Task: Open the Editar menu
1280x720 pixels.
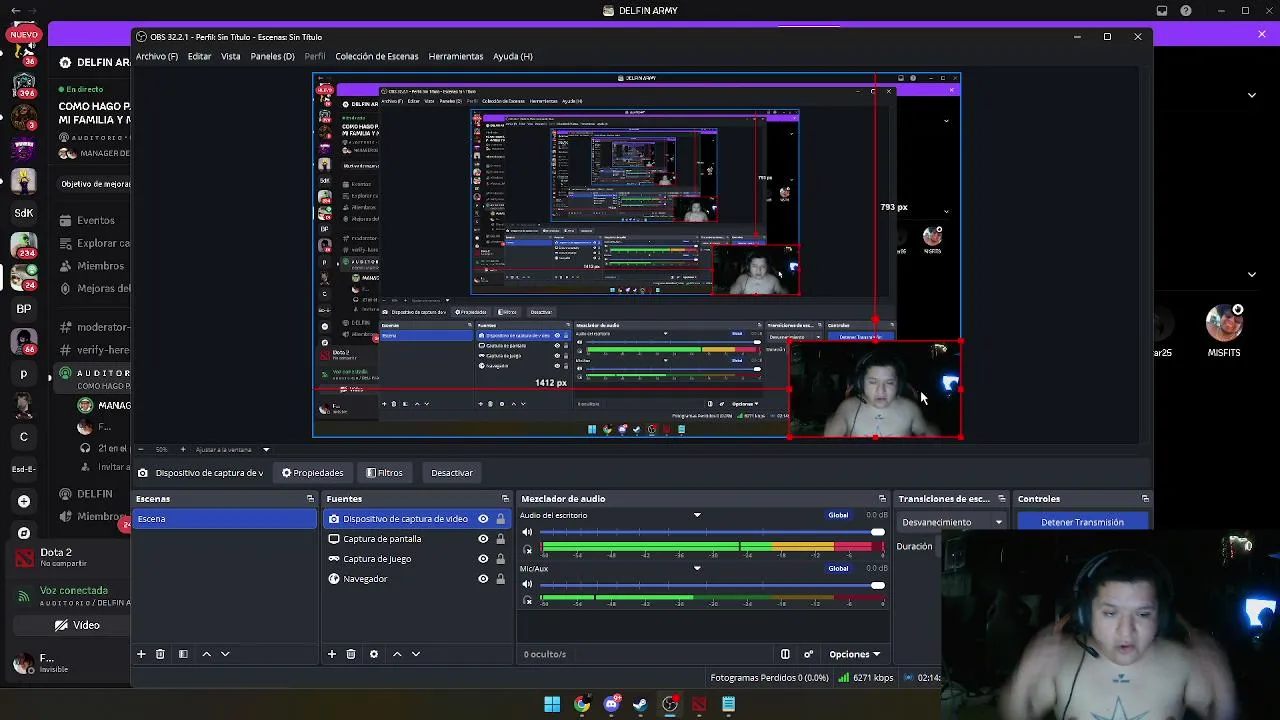Action: [x=199, y=56]
